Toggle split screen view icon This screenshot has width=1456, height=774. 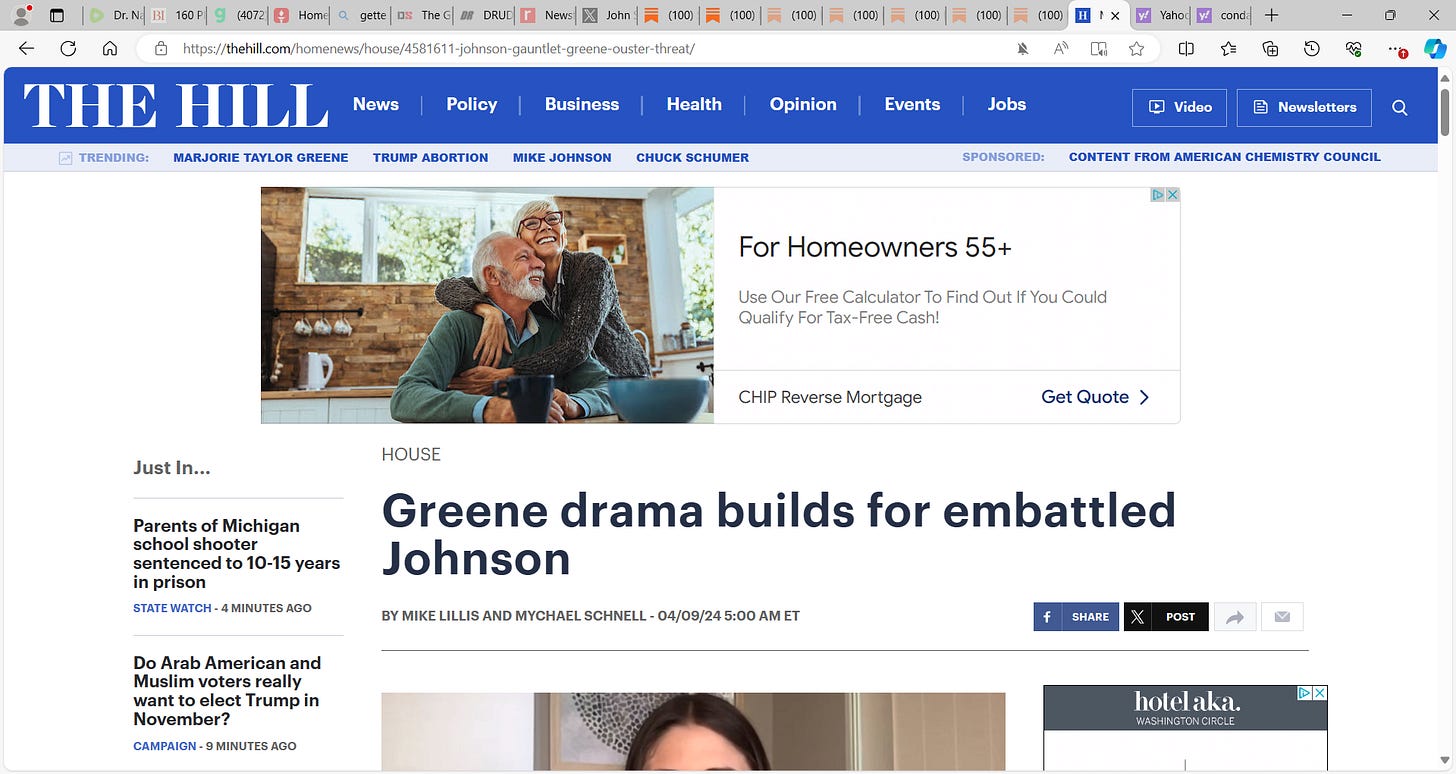coord(1186,48)
